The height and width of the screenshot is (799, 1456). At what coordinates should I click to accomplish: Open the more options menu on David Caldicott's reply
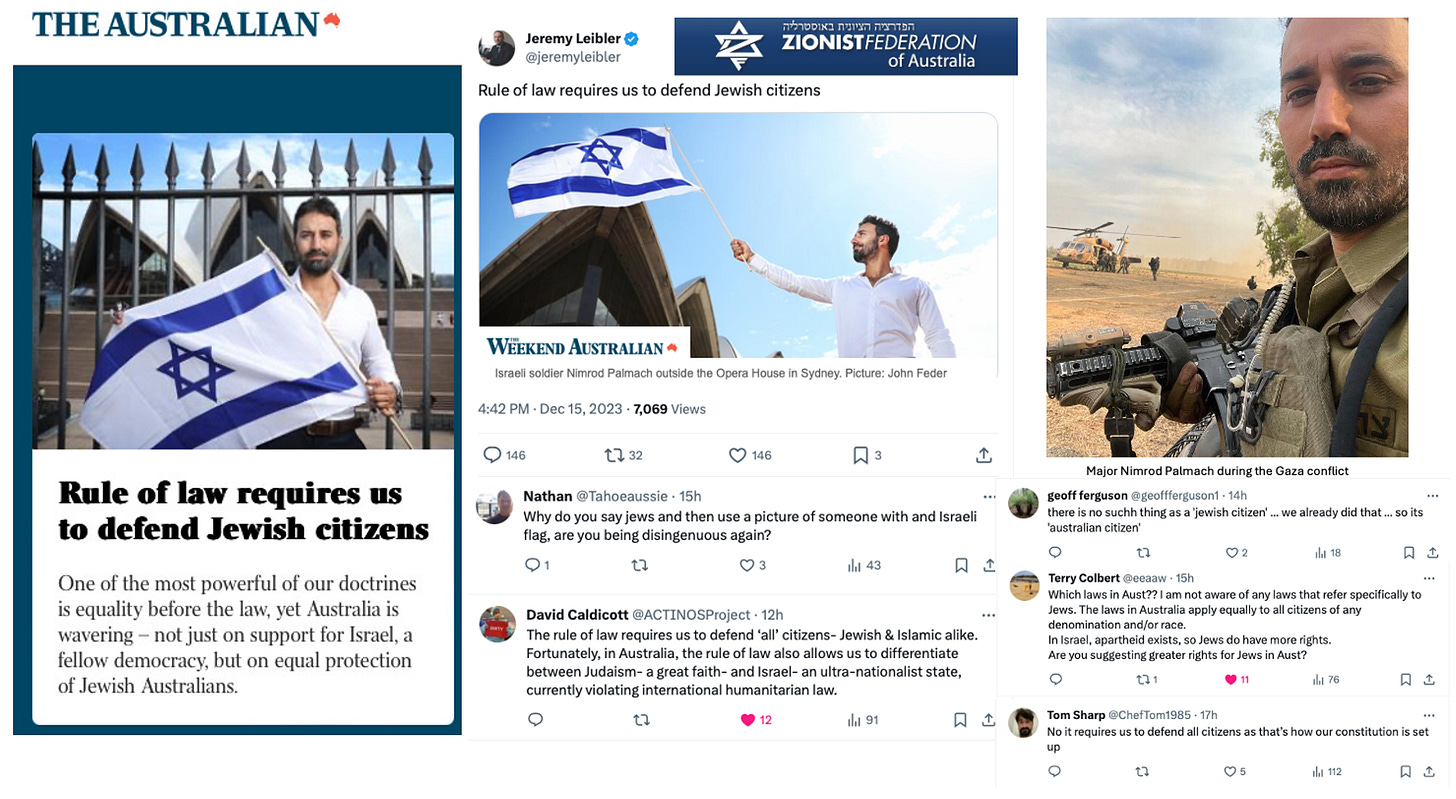coord(990,614)
